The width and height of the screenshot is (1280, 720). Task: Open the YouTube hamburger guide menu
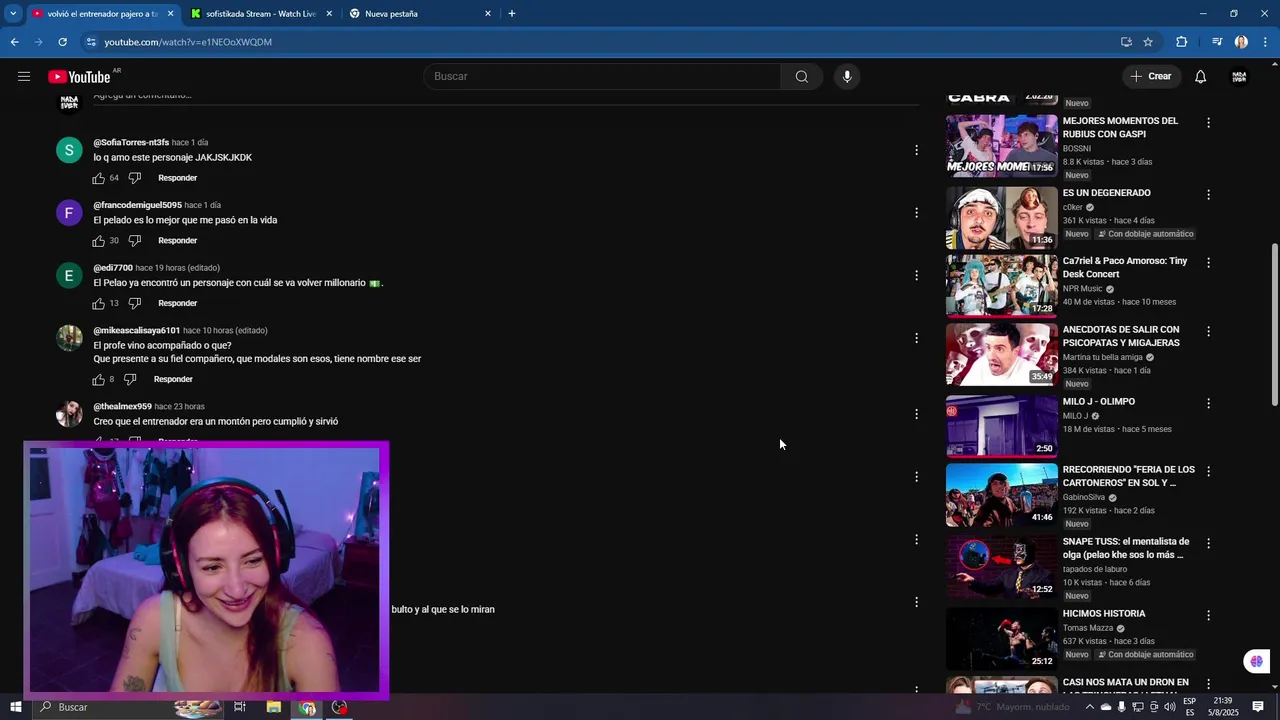click(24, 76)
